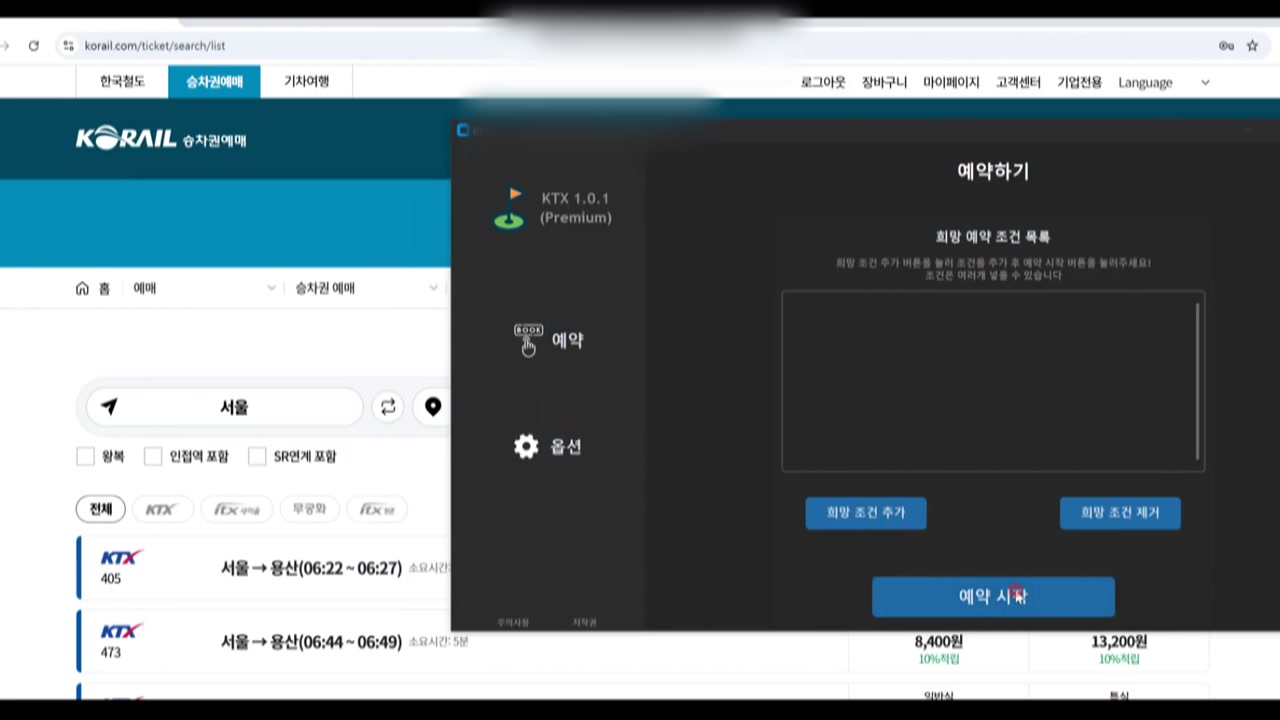Click the 희망 예약 조건 목록 heading
The width and height of the screenshot is (1280, 720).
993,237
